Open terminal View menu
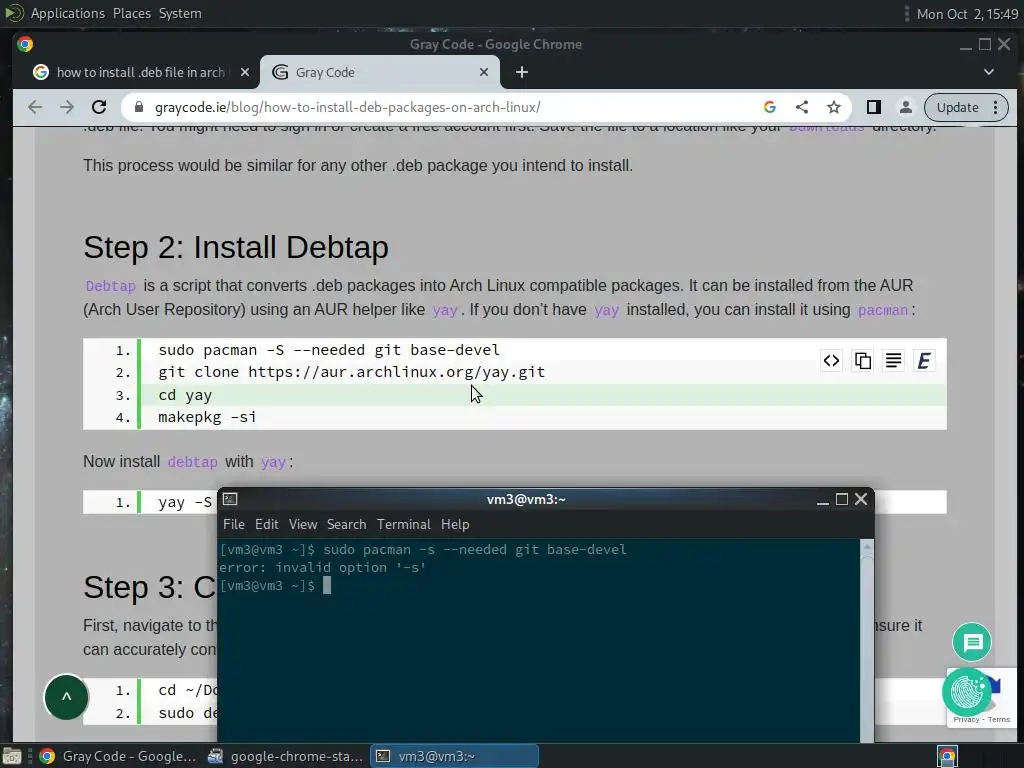The height and width of the screenshot is (768, 1024). [303, 524]
